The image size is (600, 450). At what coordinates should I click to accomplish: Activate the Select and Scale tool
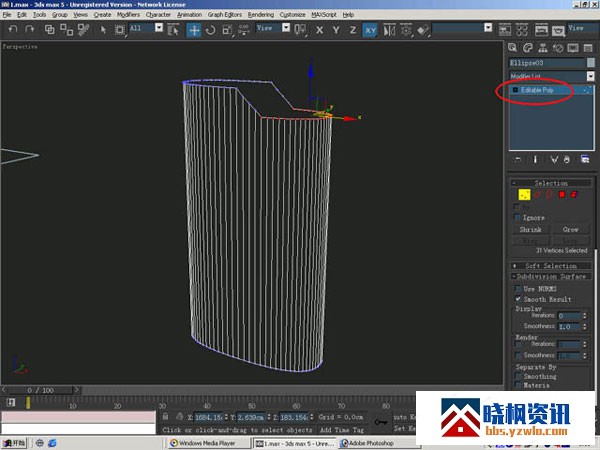coord(227,29)
